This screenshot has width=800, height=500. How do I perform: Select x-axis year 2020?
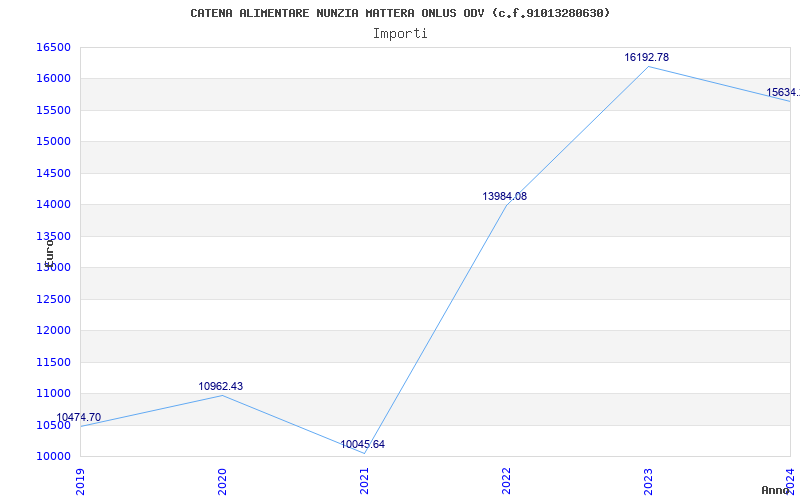coord(222,482)
